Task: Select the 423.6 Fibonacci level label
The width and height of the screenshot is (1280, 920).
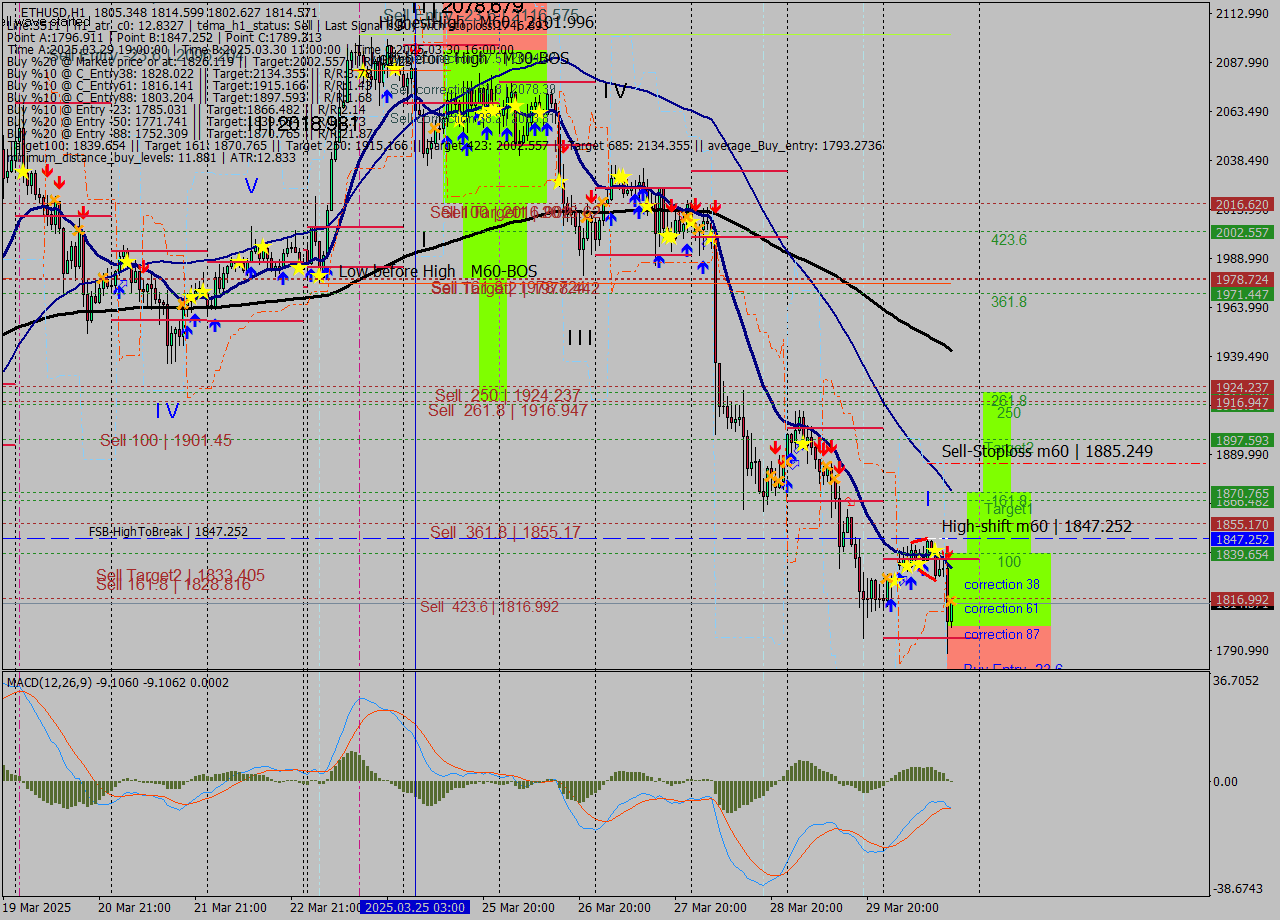Action: [1008, 240]
